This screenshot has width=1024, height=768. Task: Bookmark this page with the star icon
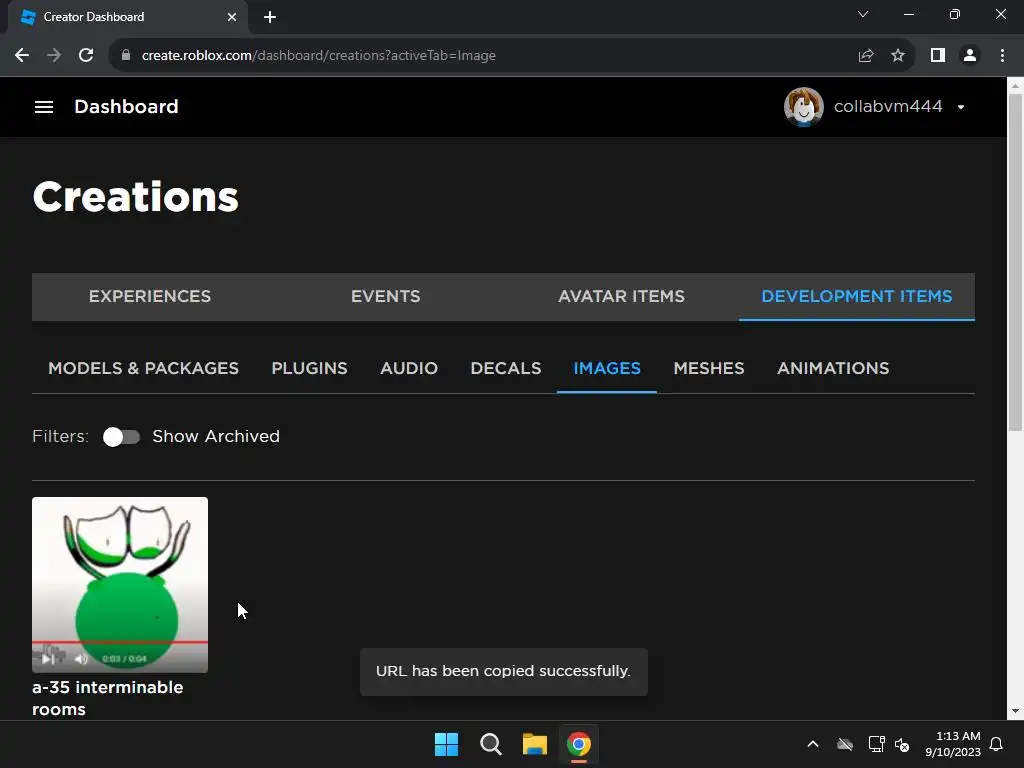point(898,56)
